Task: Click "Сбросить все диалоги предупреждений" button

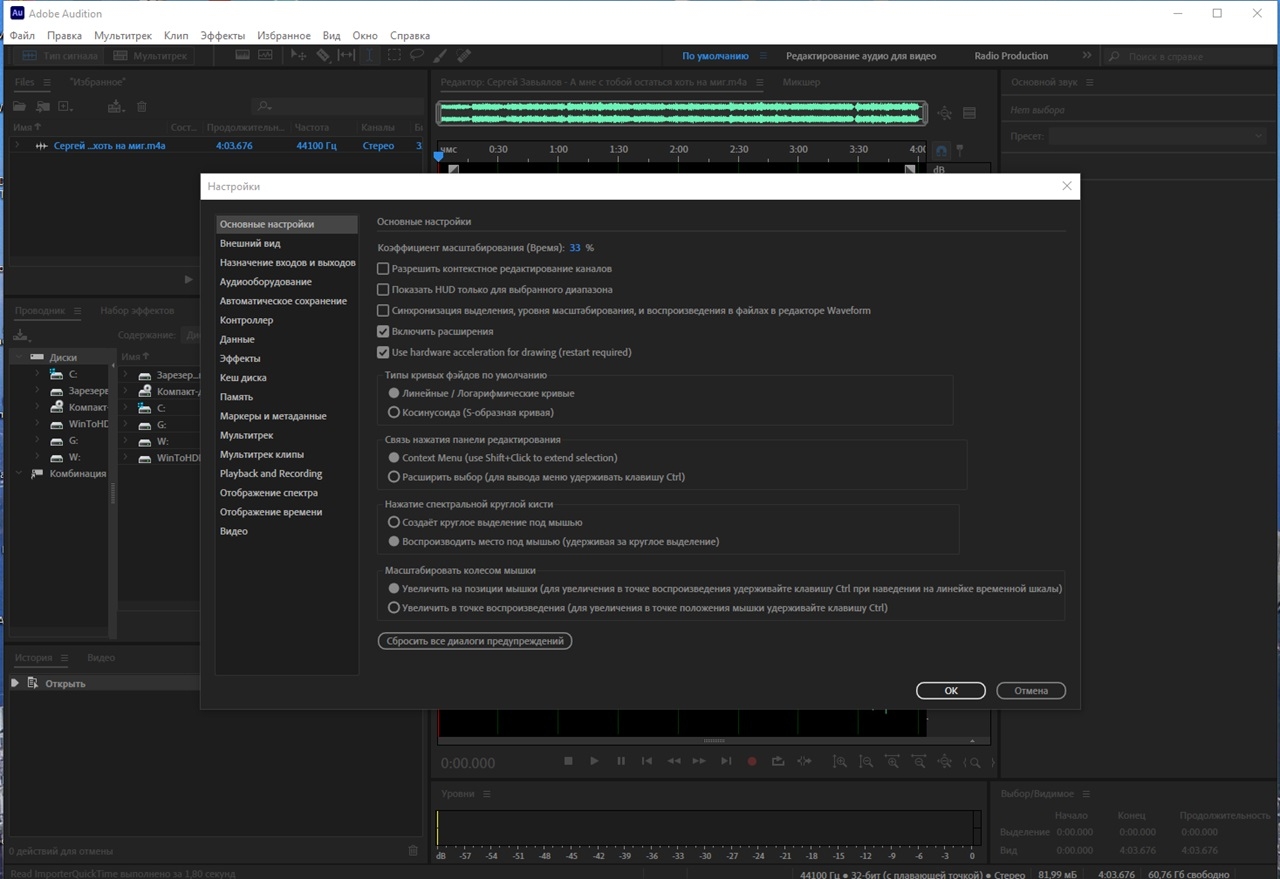Action: pyautogui.click(x=475, y=641)
